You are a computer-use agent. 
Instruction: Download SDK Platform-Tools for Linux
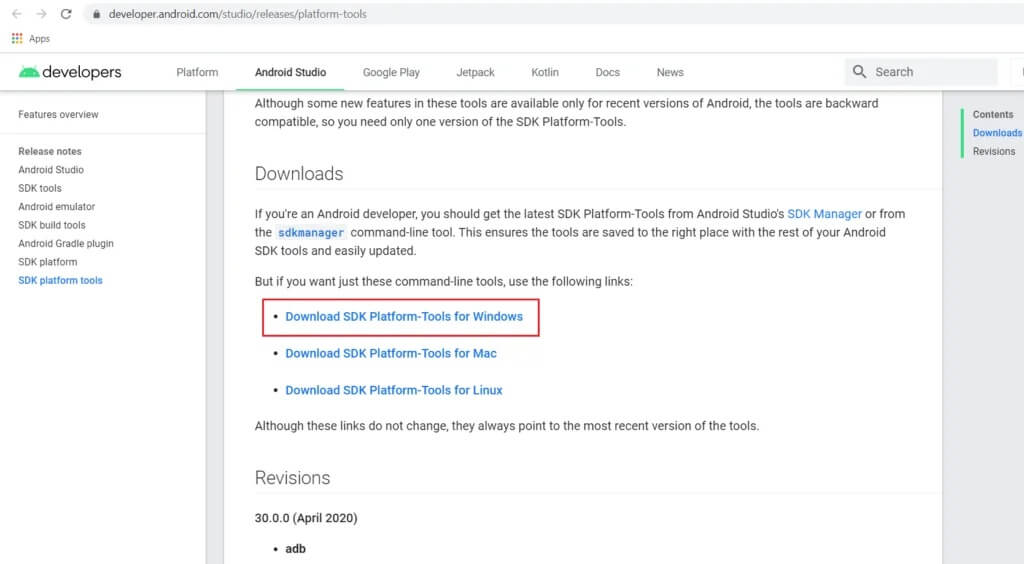click(394, 390)
